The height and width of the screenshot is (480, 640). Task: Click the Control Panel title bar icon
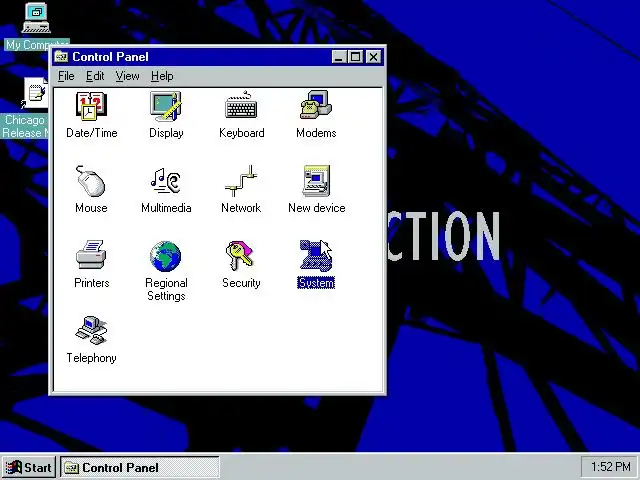[x=61, y=57]
